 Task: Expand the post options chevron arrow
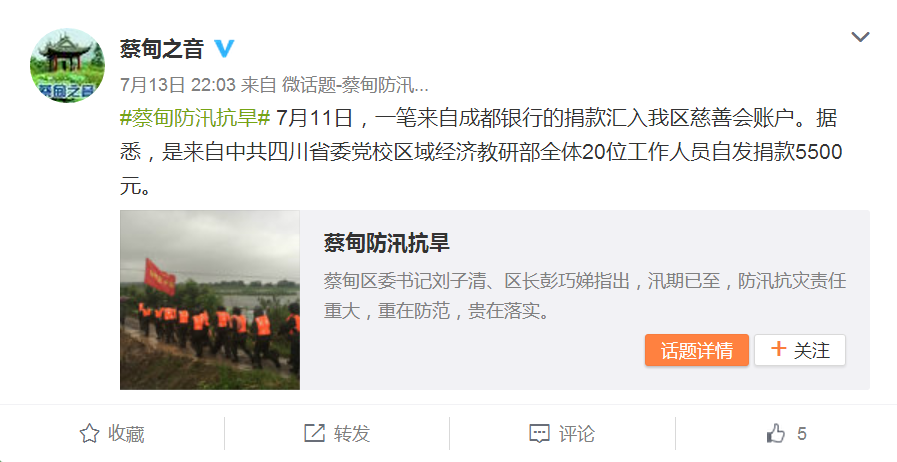(860, 37)
